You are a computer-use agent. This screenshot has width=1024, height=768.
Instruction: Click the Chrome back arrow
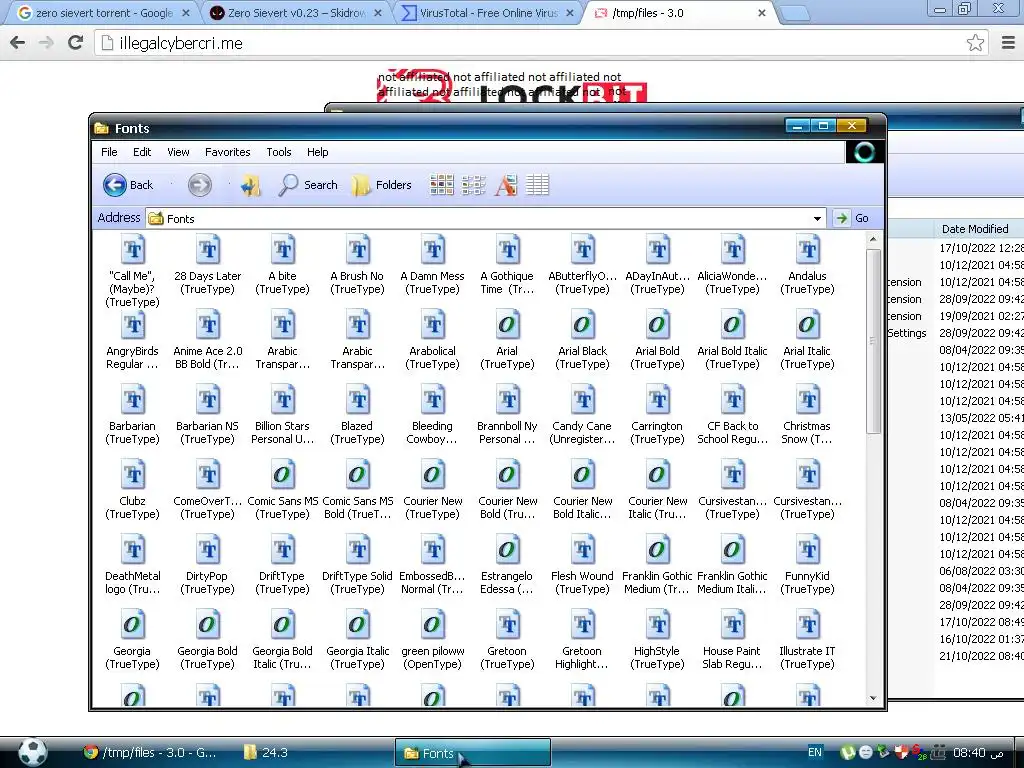(x=18, y=42)
